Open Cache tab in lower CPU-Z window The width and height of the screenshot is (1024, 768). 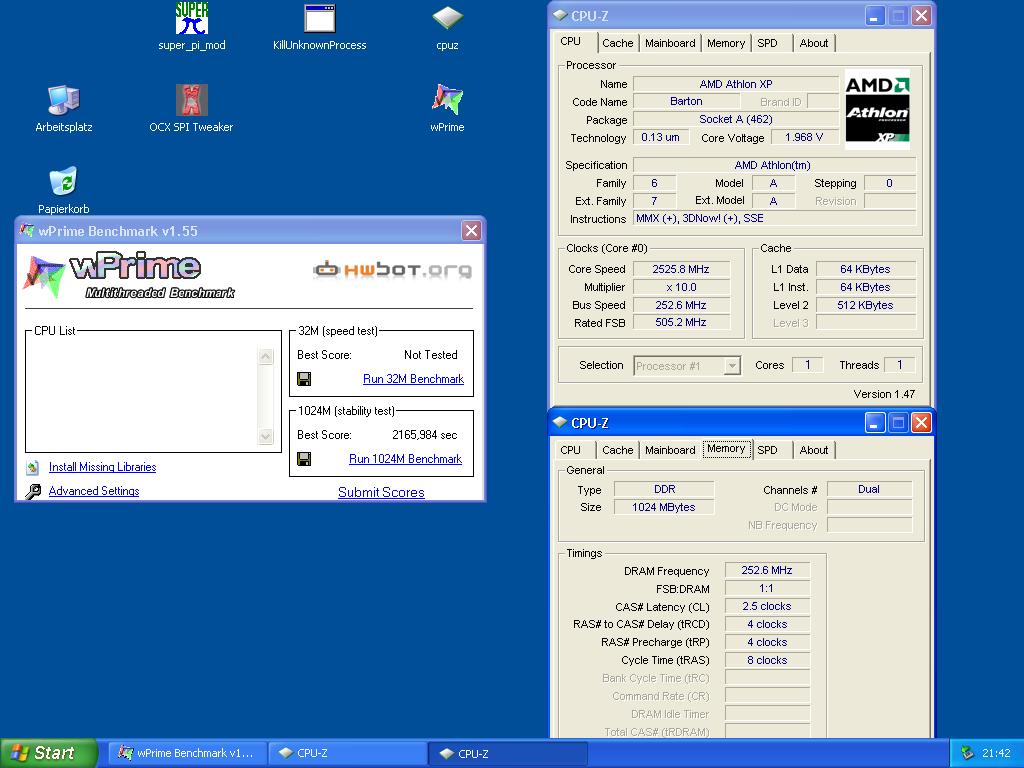617,450
